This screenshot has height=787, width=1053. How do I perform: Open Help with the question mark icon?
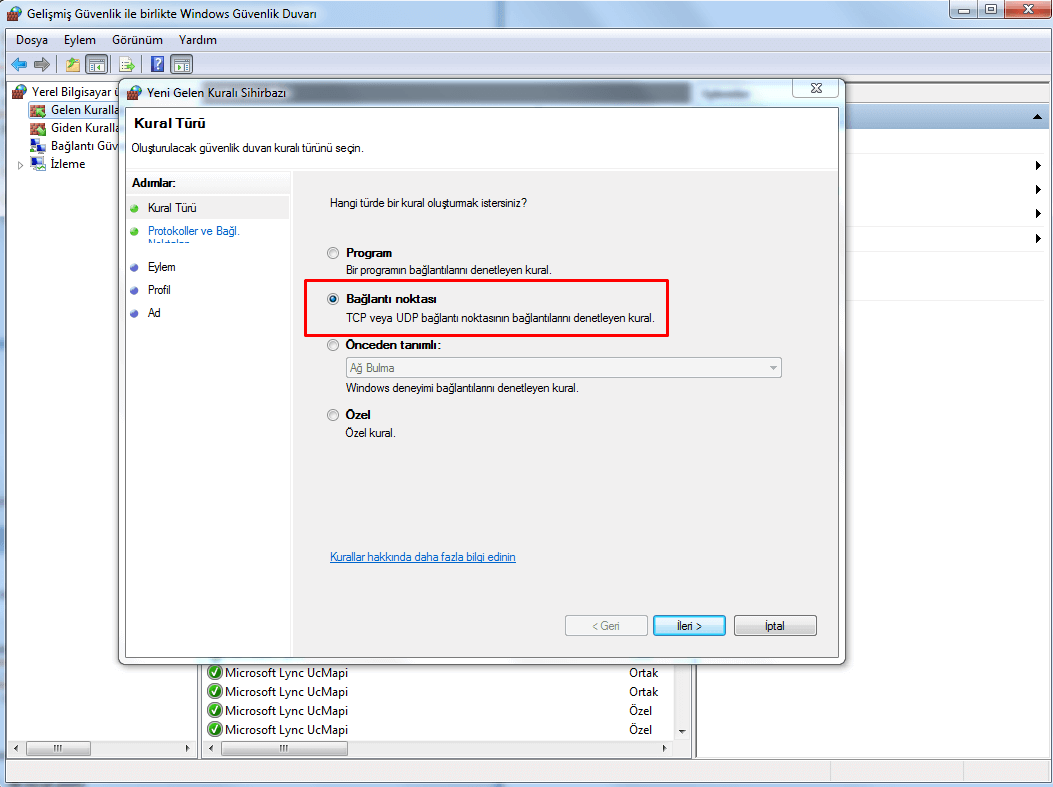click(x=157, y=64)
